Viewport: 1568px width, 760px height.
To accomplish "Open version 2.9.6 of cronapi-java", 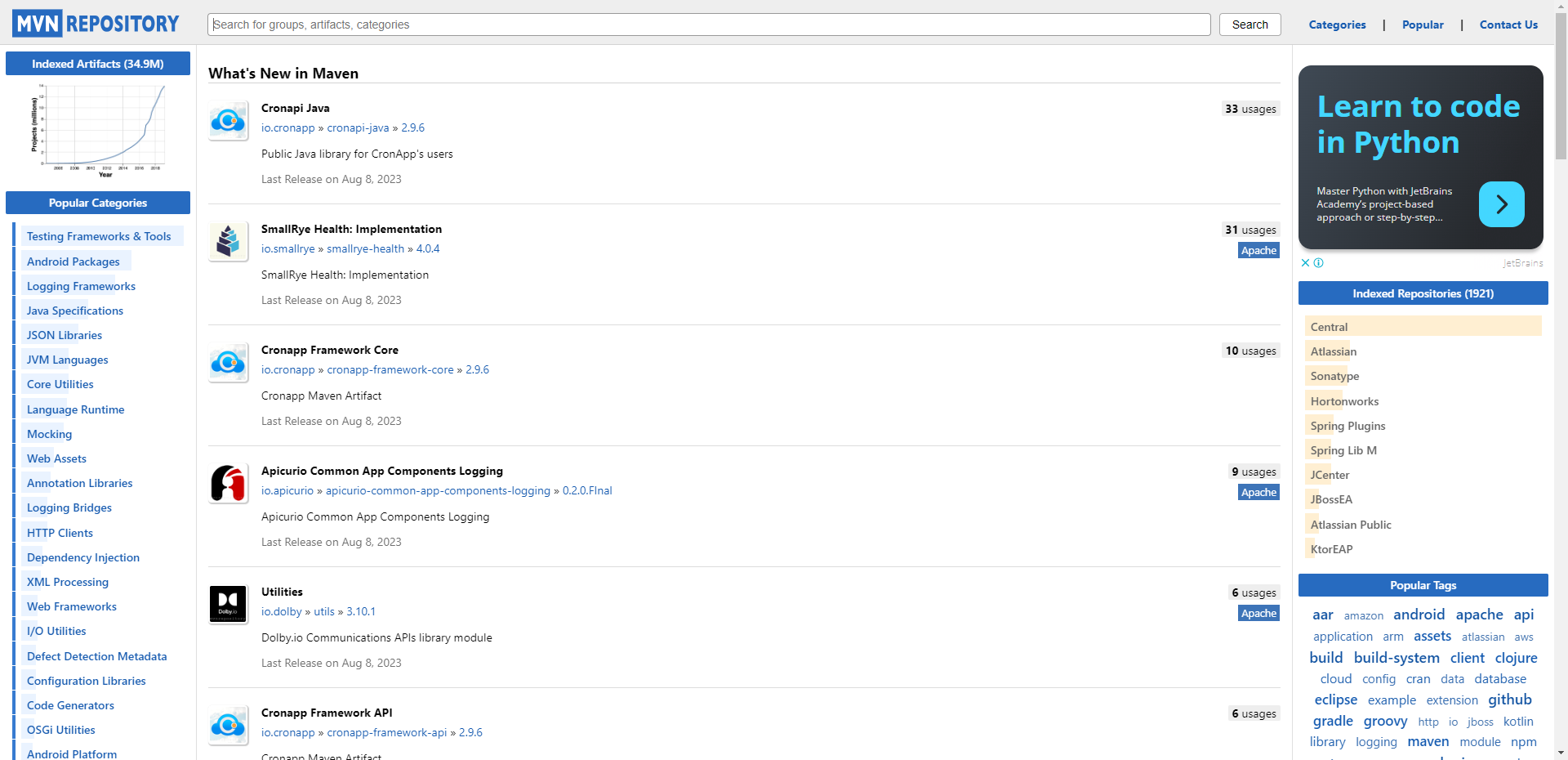I will pyautogui.click(x=412, y=127).
